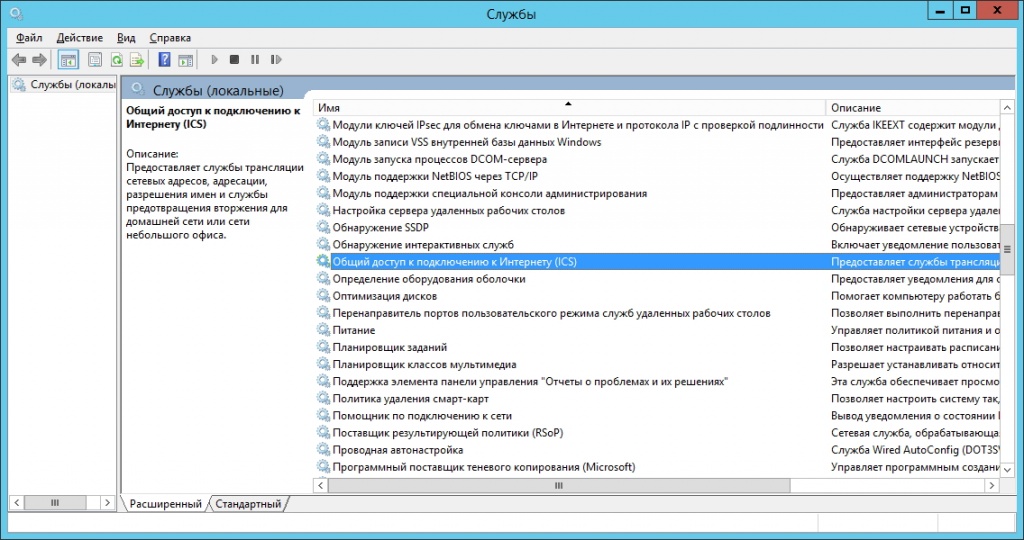
Task: Click the services list scroll down arrow
Action: [1007, 469]
